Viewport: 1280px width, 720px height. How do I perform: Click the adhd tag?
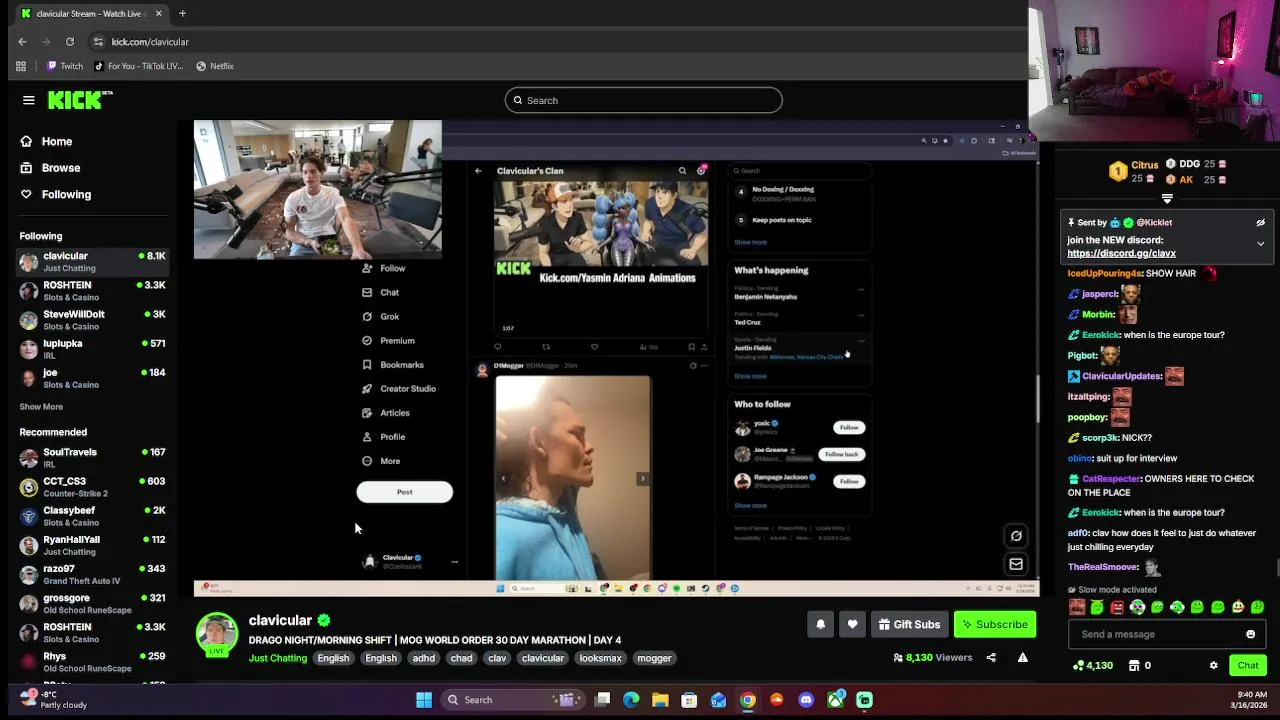click(424, 658)
